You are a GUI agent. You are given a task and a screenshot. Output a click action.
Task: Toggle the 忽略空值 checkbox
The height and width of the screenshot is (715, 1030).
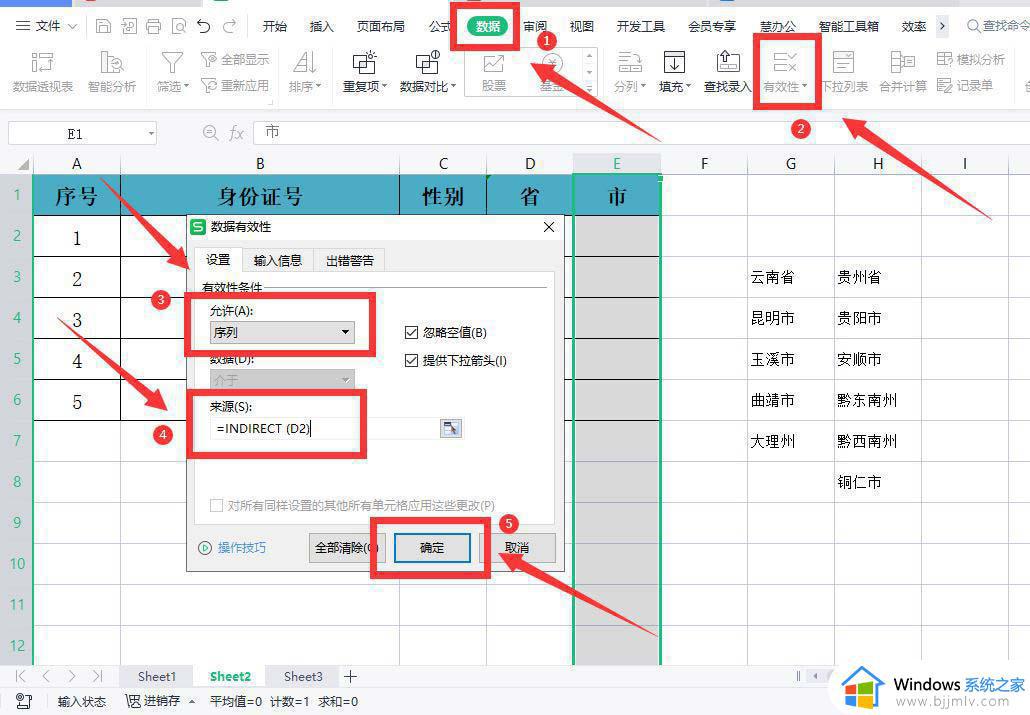(411, 333)
